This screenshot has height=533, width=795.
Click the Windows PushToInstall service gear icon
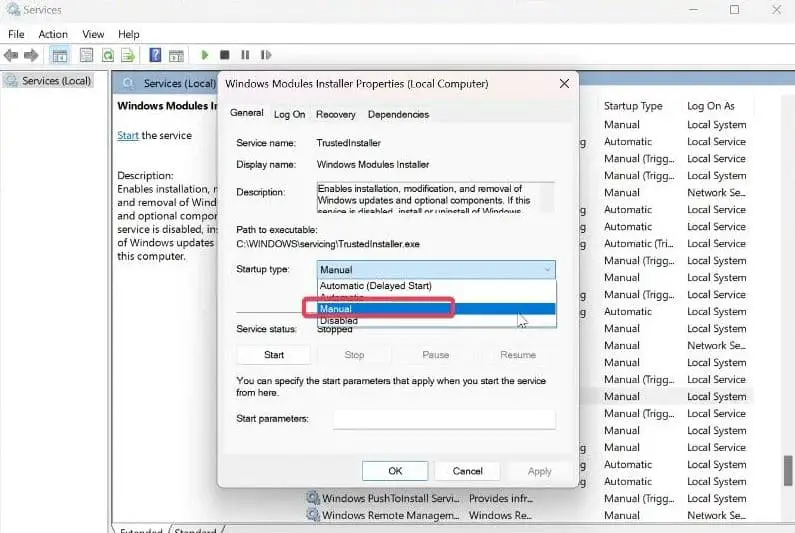313,498
